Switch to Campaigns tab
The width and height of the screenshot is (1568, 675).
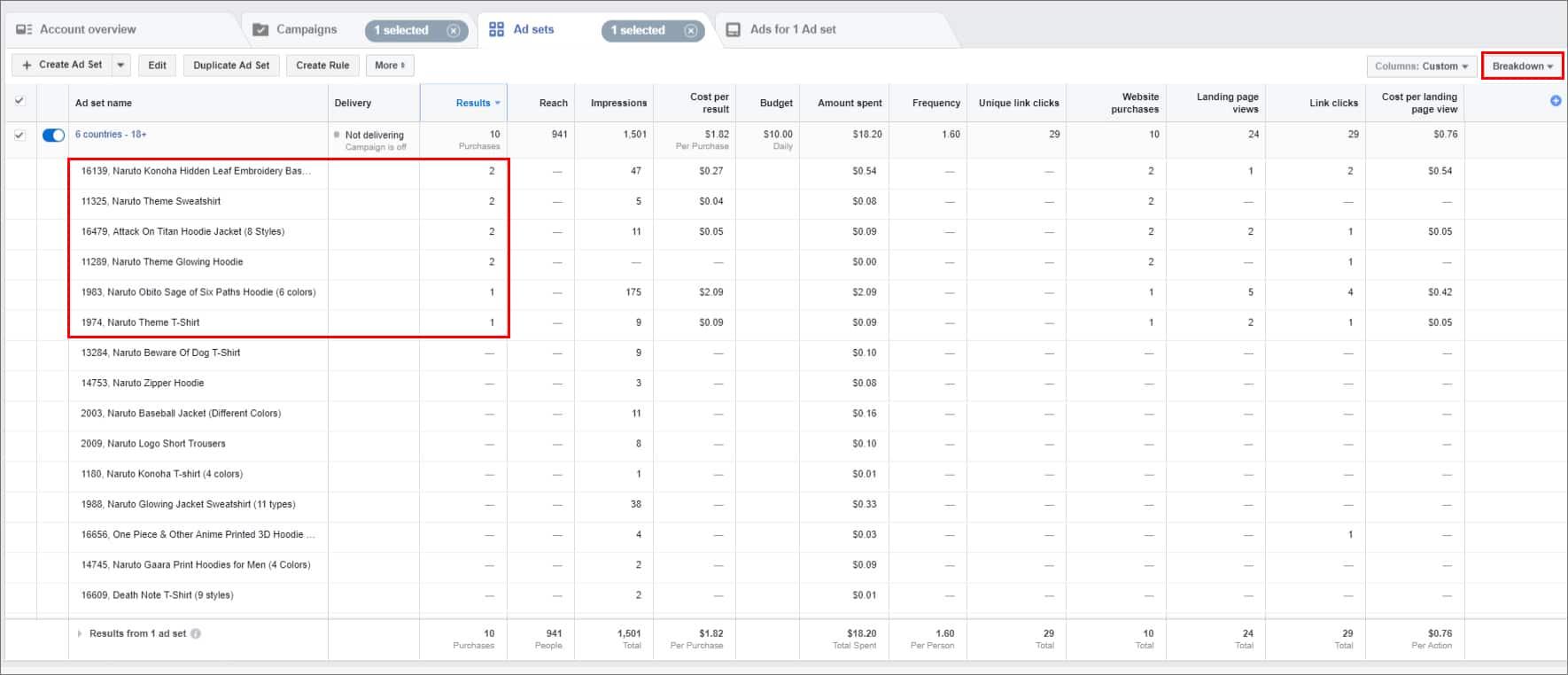(307, 29)
